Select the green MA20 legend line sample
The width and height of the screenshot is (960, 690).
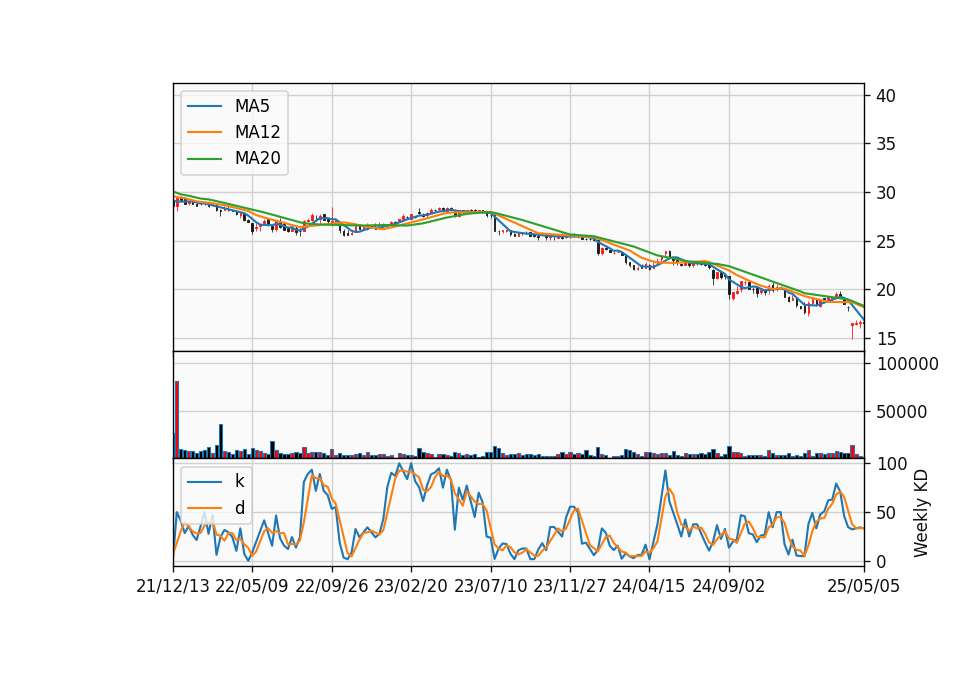204,159
